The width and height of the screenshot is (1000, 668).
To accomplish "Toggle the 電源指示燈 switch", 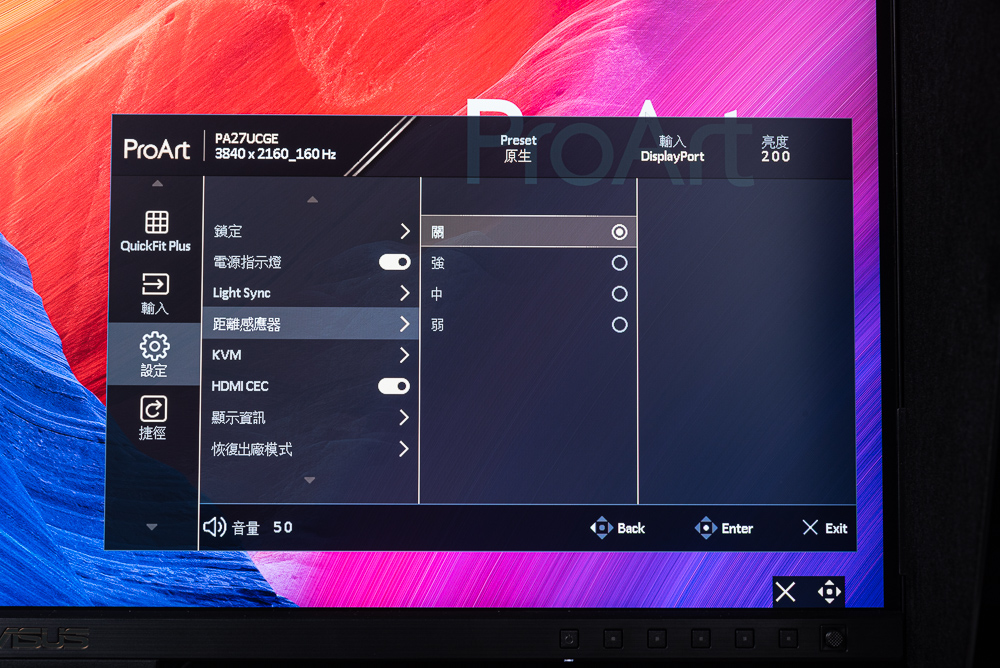I will (x=395, y=262).
